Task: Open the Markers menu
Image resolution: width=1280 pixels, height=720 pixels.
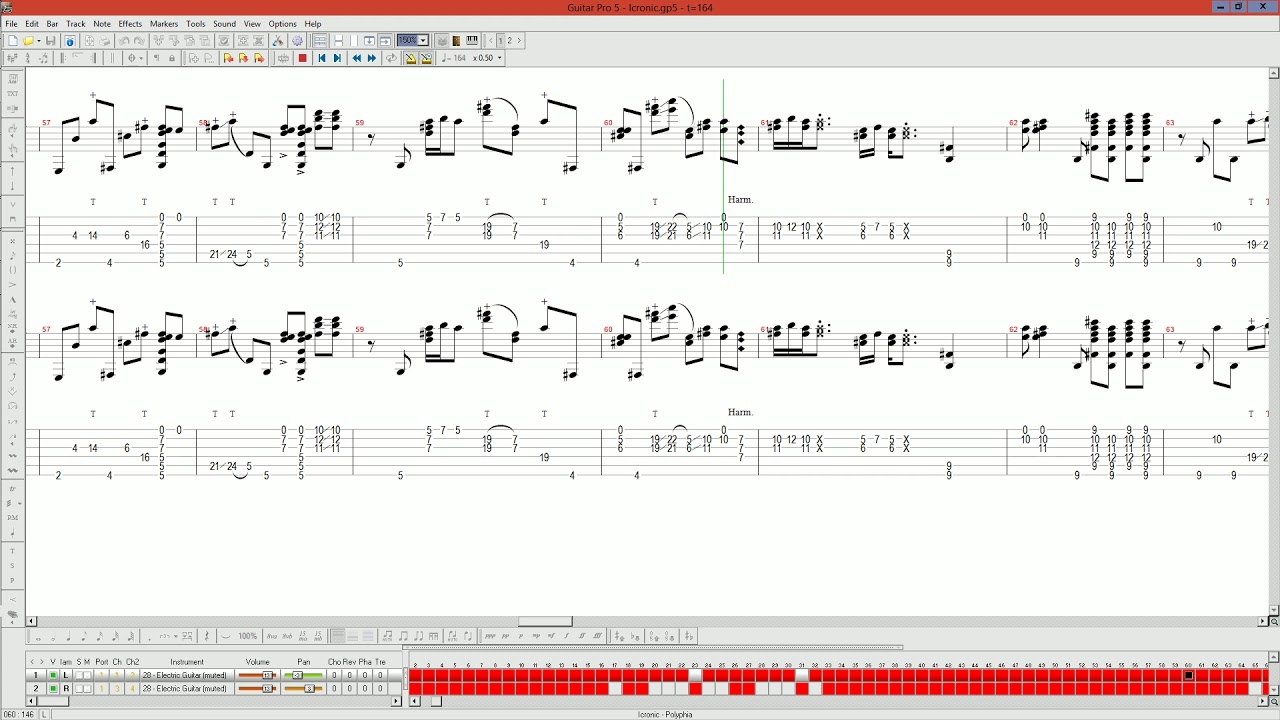Action: [x=164, y=24]
